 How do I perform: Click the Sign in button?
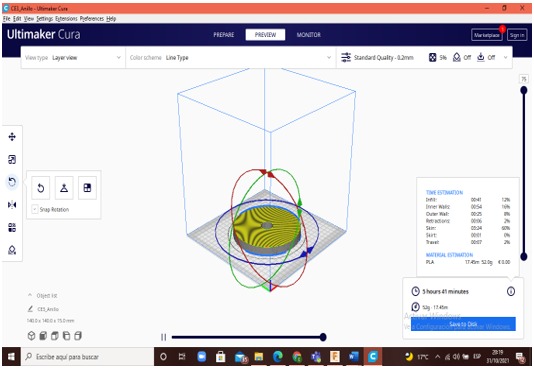517,35
